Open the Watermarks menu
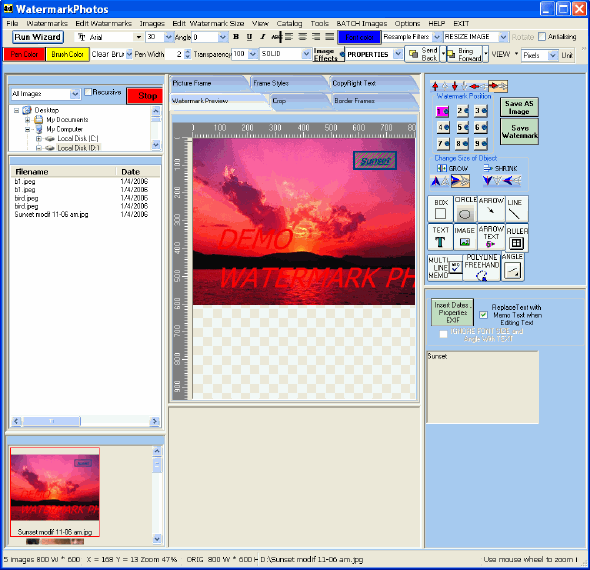The width and height of the screenshot is (590, 570). pos(47,23)
